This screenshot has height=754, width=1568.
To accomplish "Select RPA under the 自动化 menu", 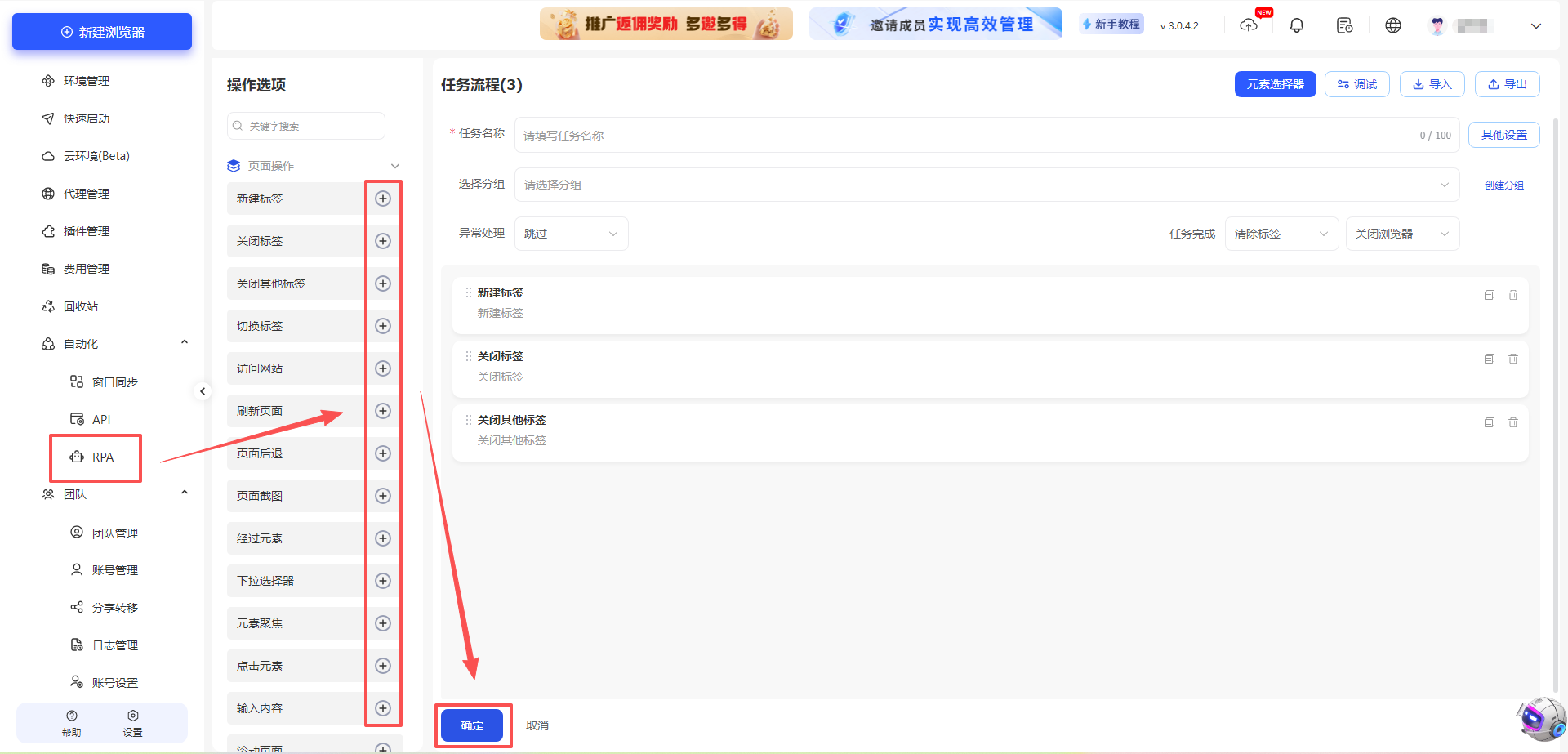I will tap(102, 458).
